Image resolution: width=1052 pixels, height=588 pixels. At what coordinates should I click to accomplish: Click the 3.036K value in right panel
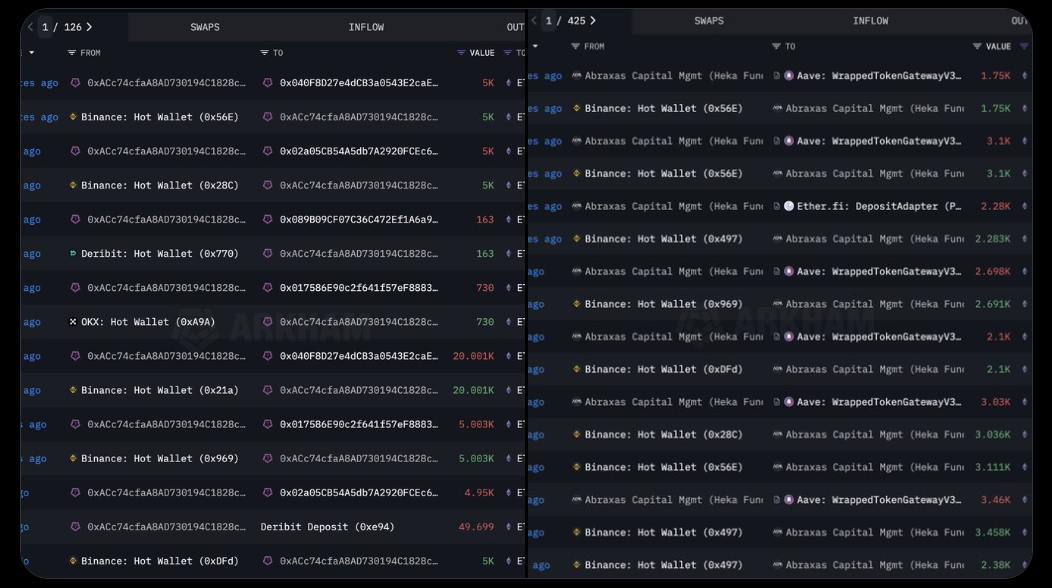click(x=993, y=434)
